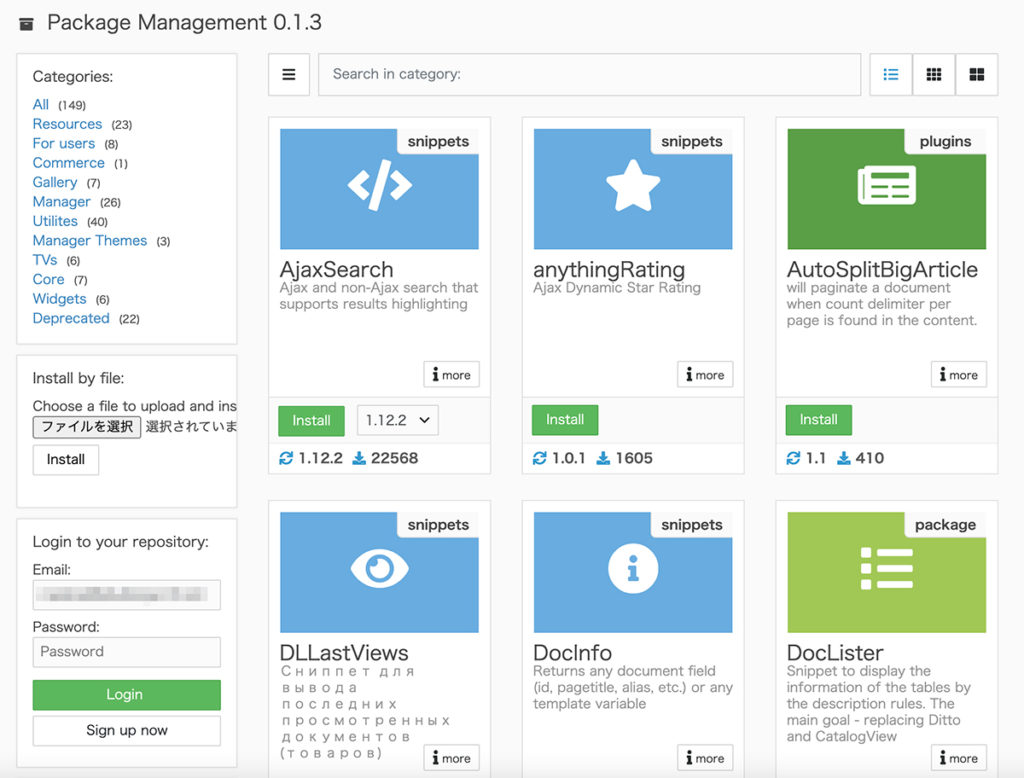Click the hamburger menu icon beside search
The width and height of the screenshot is (1024, 778).
click(x=289, y=74)
